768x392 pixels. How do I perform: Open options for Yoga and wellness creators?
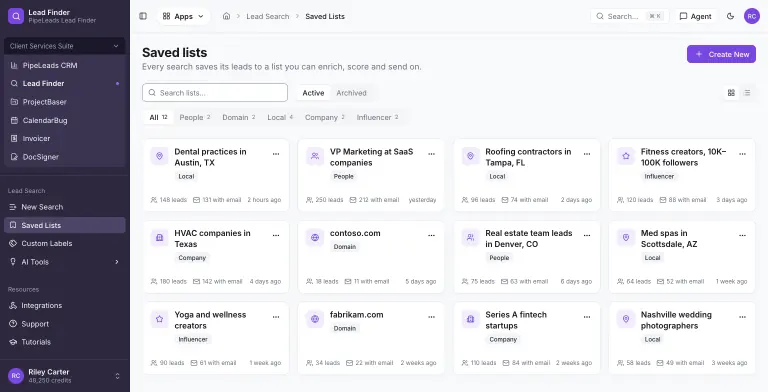pos(276,317)
